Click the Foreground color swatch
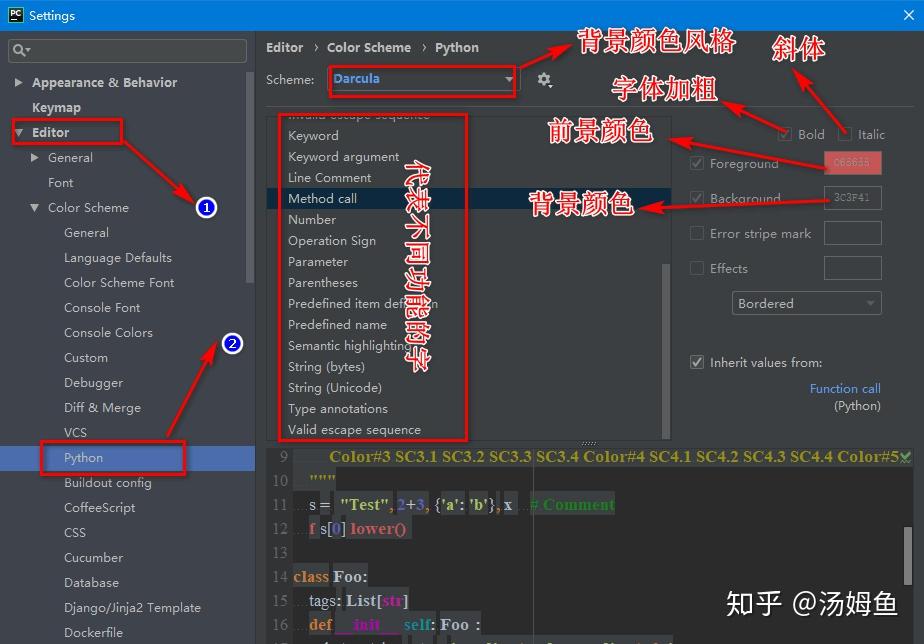The width and height of the screenshot is (924, 644). (x=852, y=163)
